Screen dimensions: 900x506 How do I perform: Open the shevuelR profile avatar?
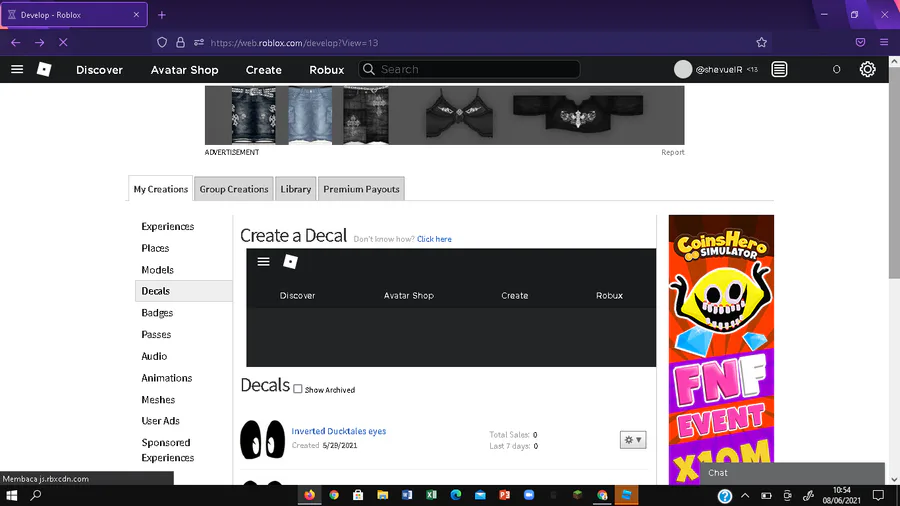click(682, 69)
